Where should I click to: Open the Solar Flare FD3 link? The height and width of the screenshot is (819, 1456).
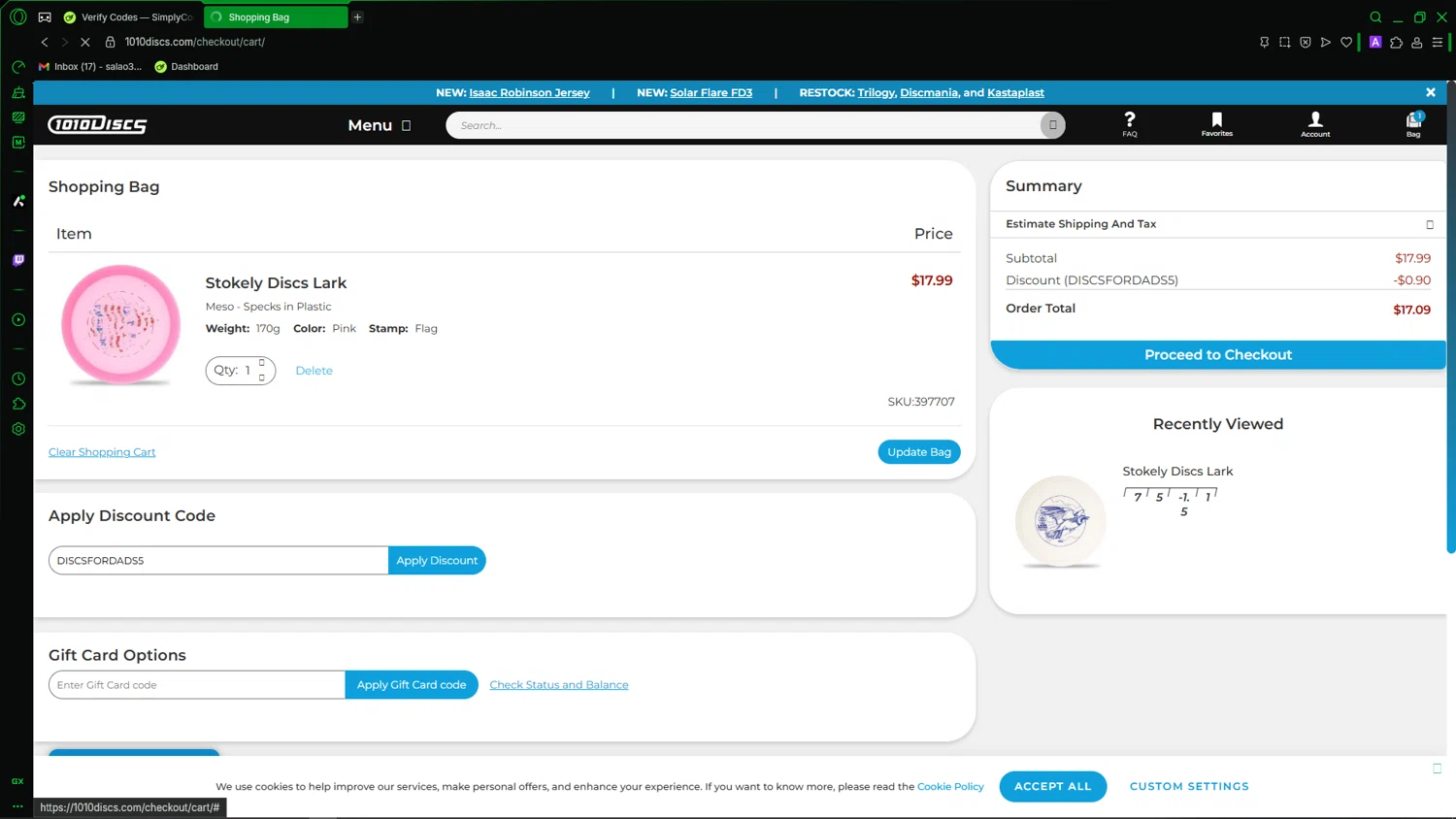click(x=711, y=92)
